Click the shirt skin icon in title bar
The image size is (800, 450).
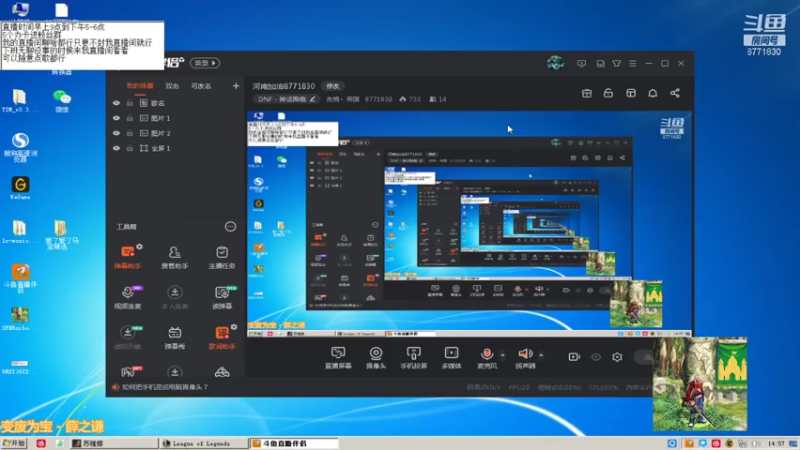(x=616, y=63)
